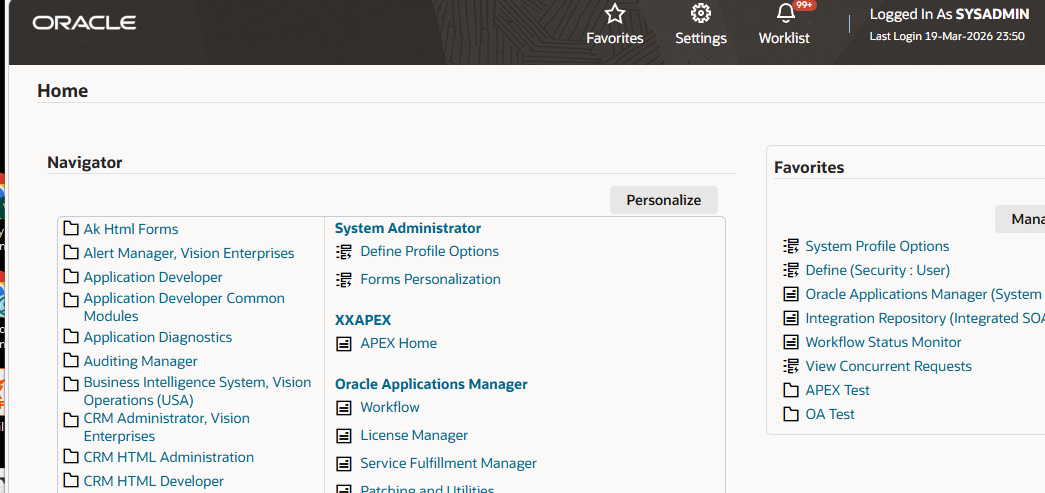This screenshot has width=1045, height=493.
Task: Click the XXAPEX heading
Action: 363,320
